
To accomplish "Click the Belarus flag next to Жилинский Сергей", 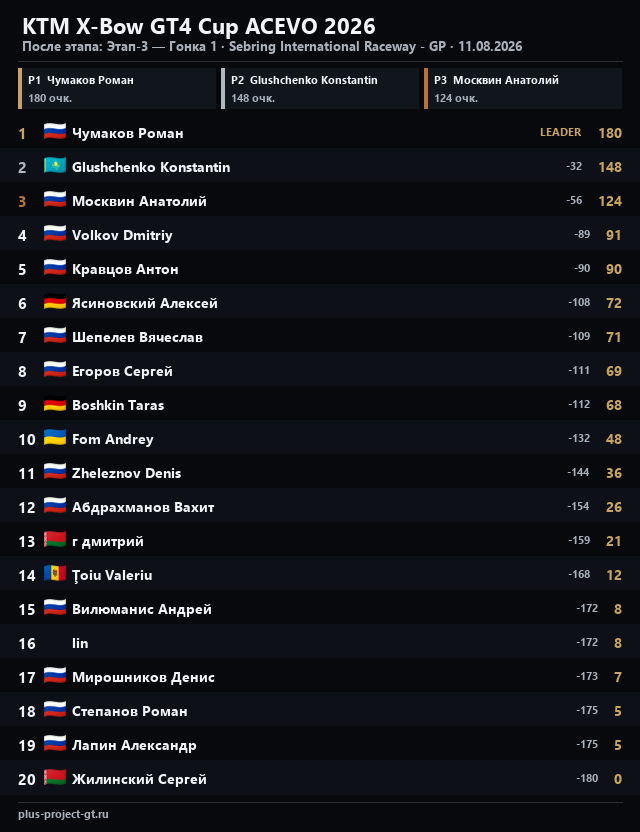I will [55, 778].
